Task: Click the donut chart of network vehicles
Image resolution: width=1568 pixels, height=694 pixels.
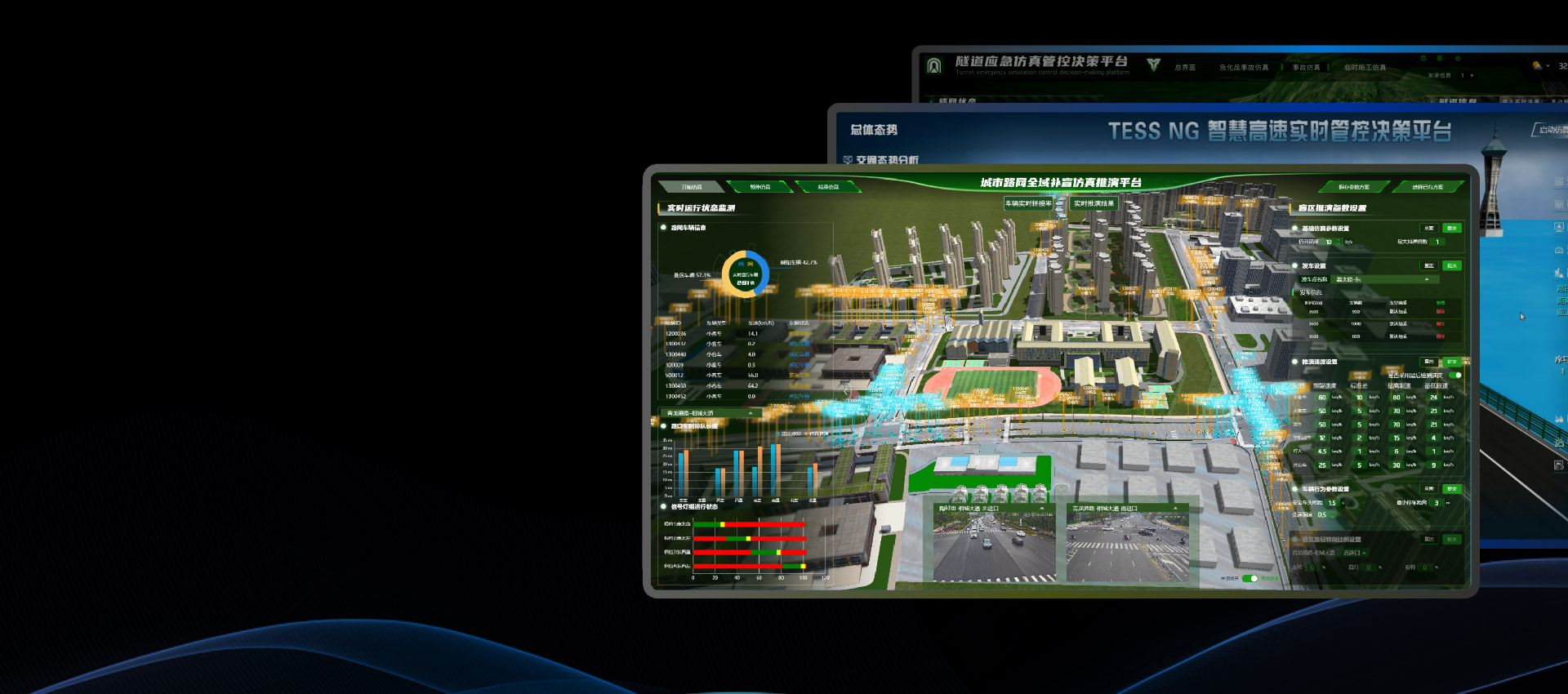Action: pos(745,274)
